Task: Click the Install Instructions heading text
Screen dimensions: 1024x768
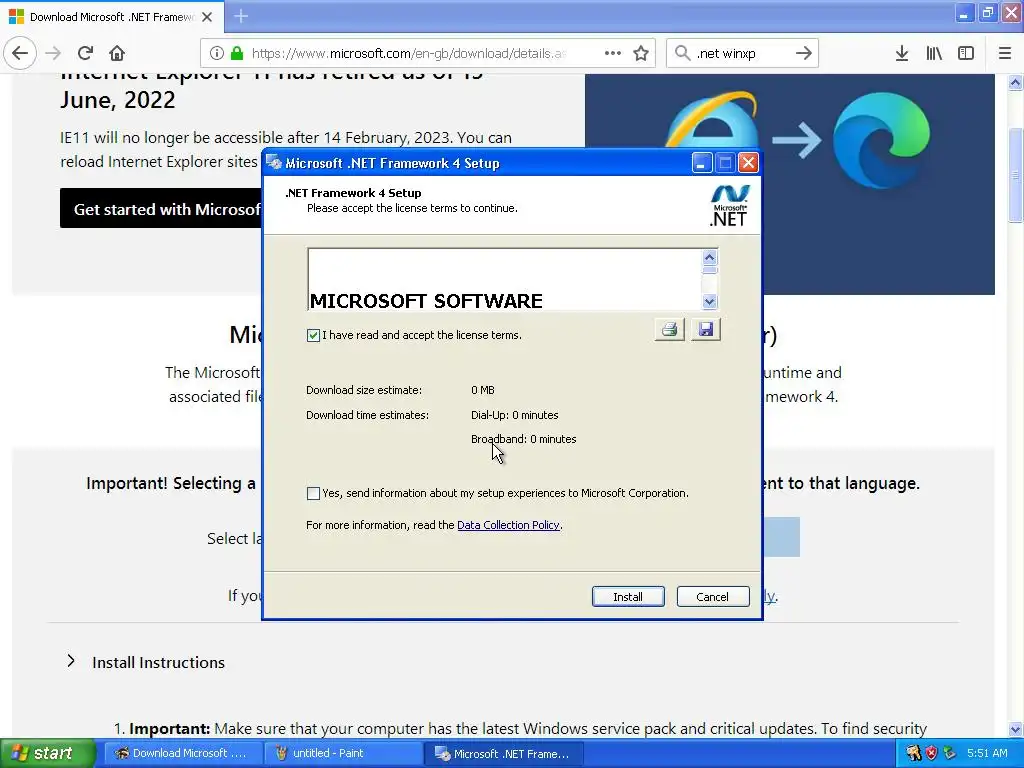Action: coord(158,662)
